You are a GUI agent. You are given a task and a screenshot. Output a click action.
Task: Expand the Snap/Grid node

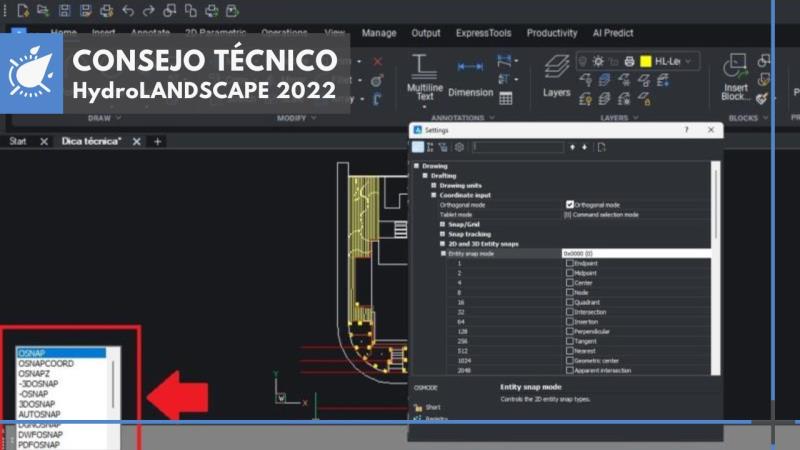pos(442,224)
